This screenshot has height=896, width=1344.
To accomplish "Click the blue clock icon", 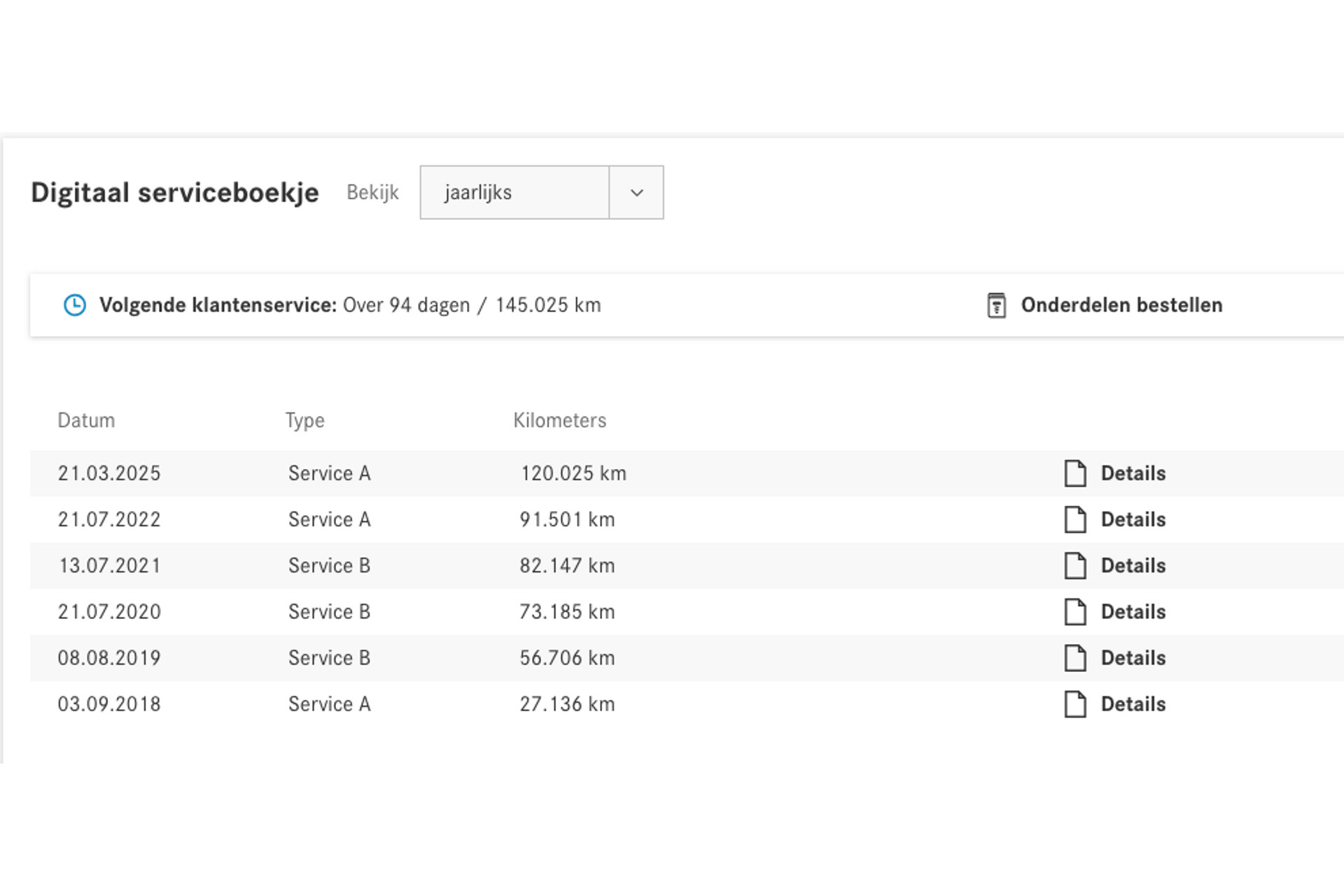I will tap(75, 305).
